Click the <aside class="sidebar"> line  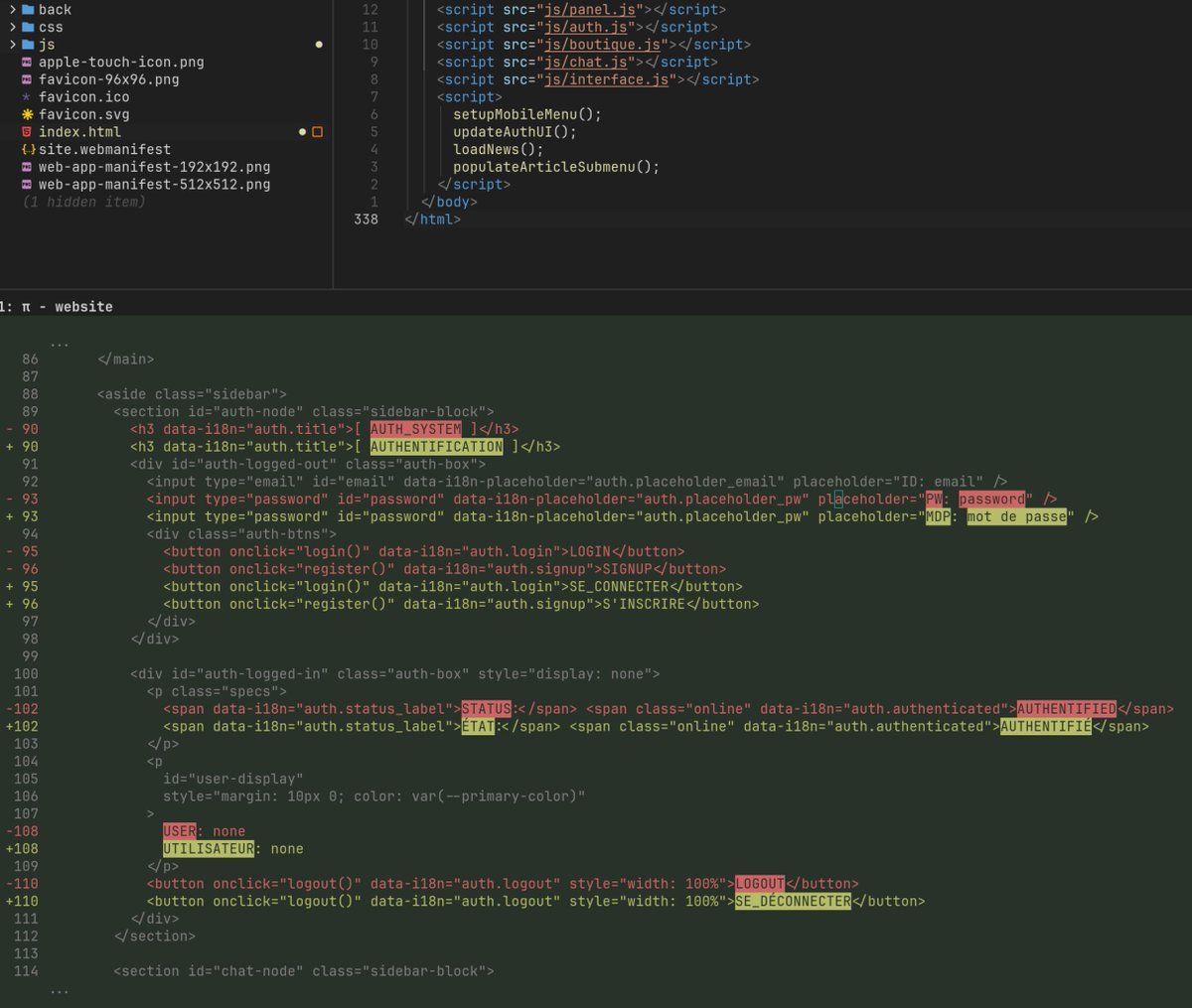(192, 394)
